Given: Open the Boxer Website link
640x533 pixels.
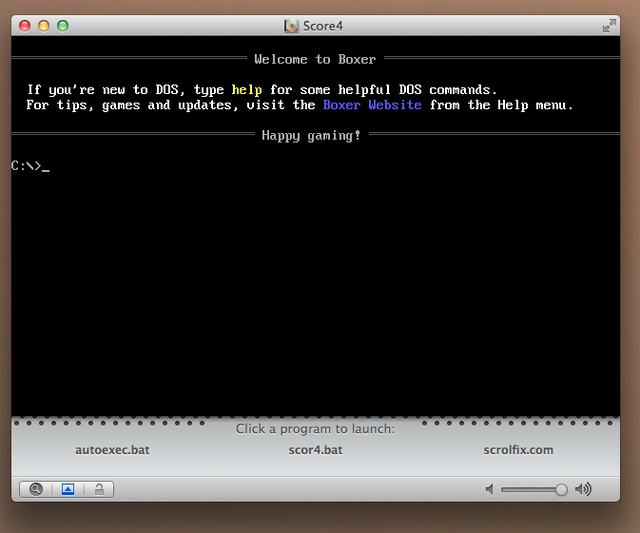Looking at the screenshot, I should (x=372, y=105).
